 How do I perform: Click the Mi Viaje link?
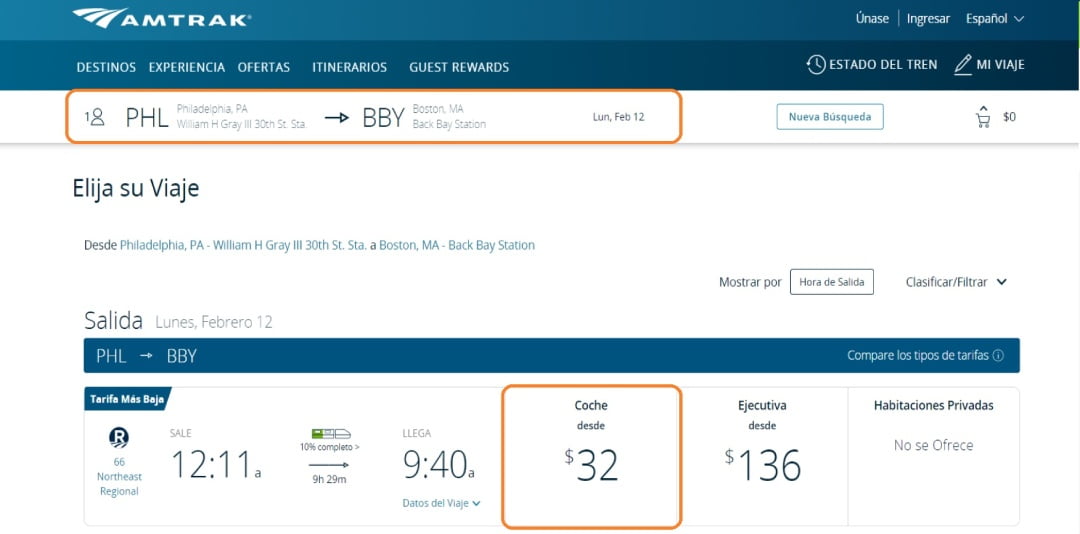[x=1000, y=65]
